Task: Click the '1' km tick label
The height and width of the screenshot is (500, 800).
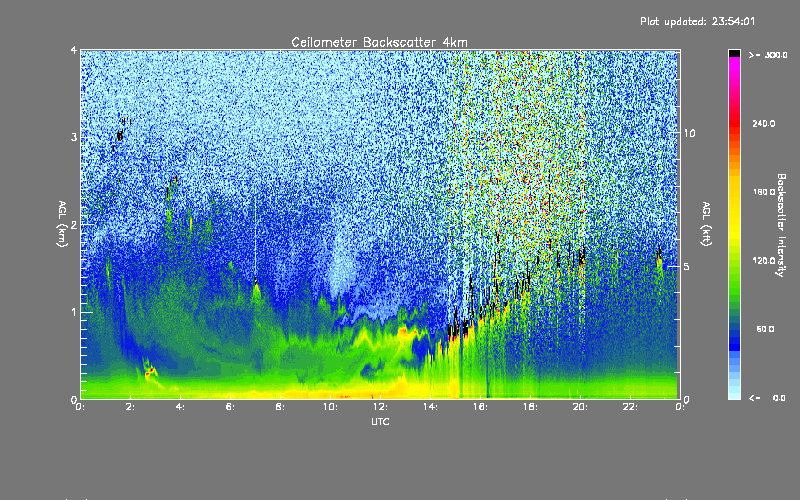Action: tap(74, 312)
